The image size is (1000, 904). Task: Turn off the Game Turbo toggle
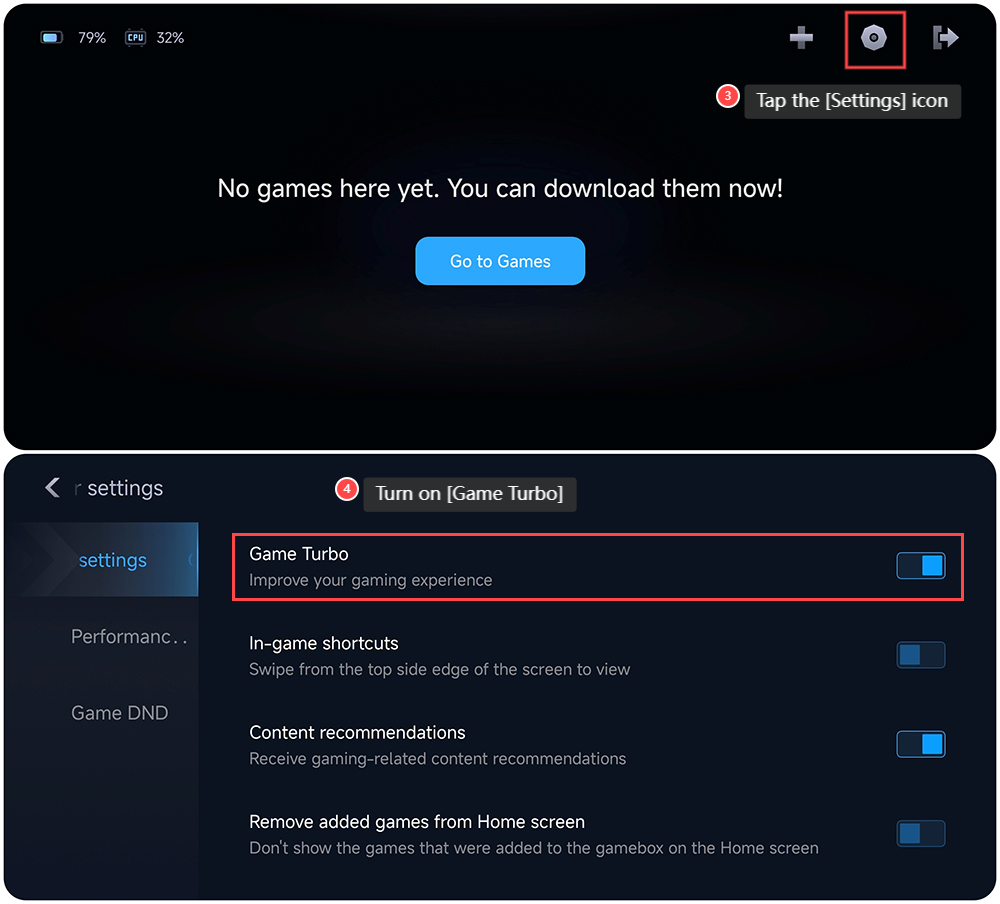tap(920, 566)
